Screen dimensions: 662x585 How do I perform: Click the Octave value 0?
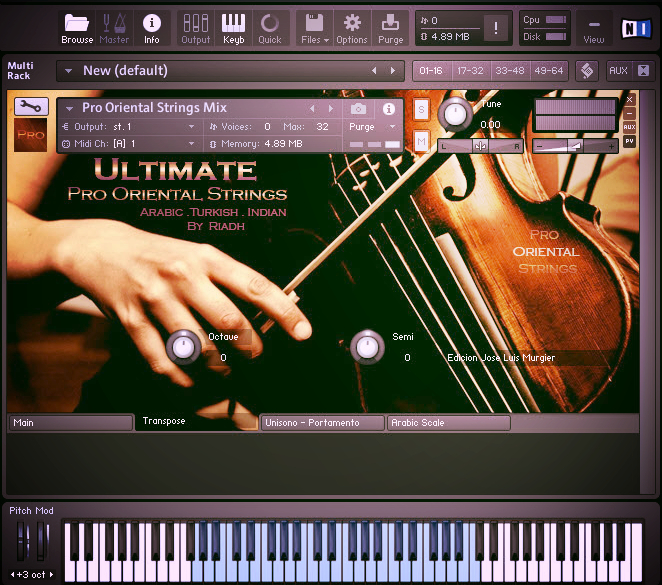coord(223,358)
